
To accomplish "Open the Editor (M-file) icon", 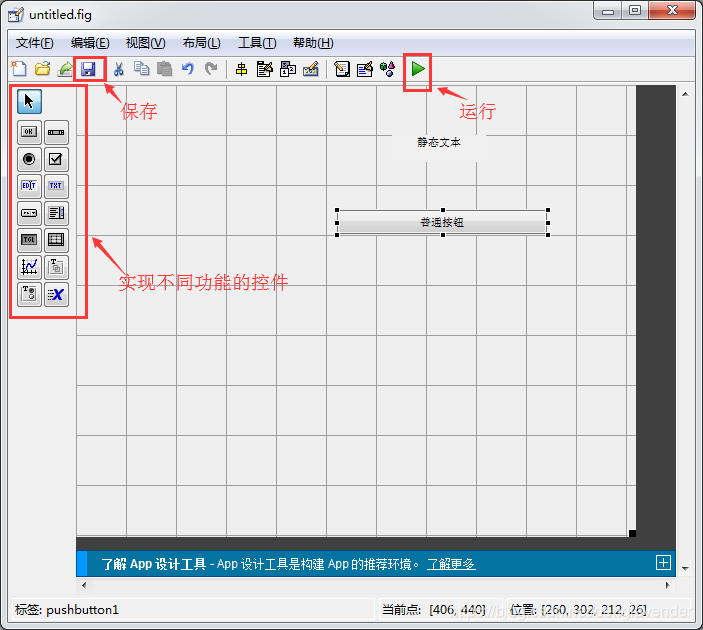I will tap(342, 69).
